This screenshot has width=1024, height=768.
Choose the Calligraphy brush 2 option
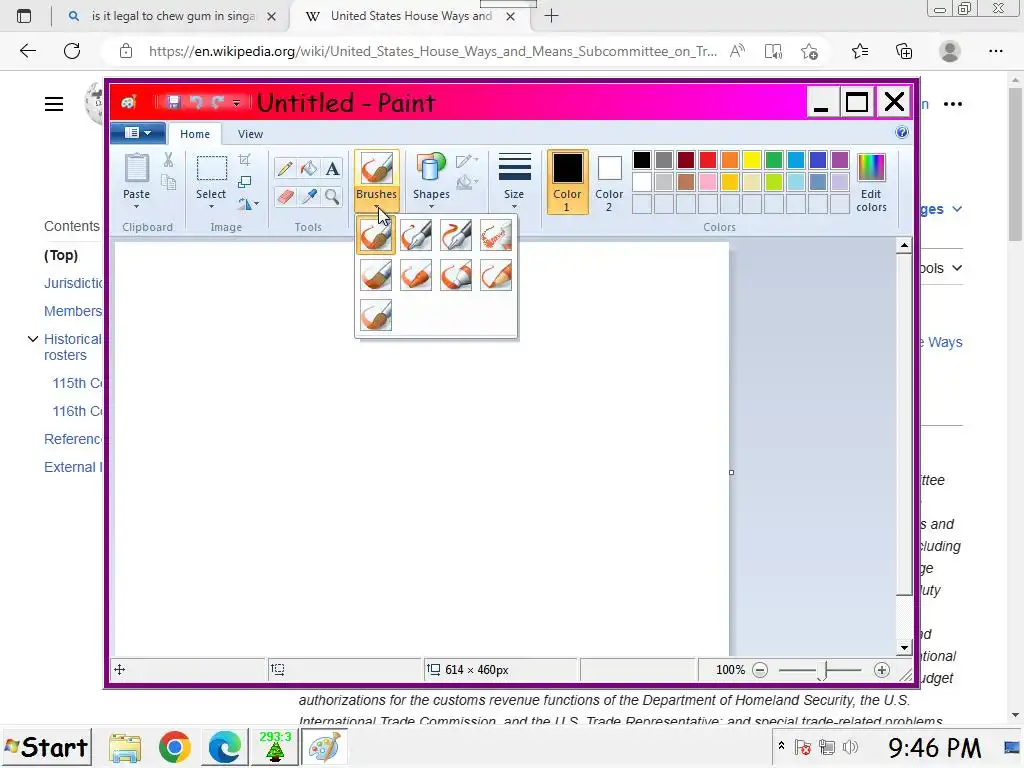(456, 235)
